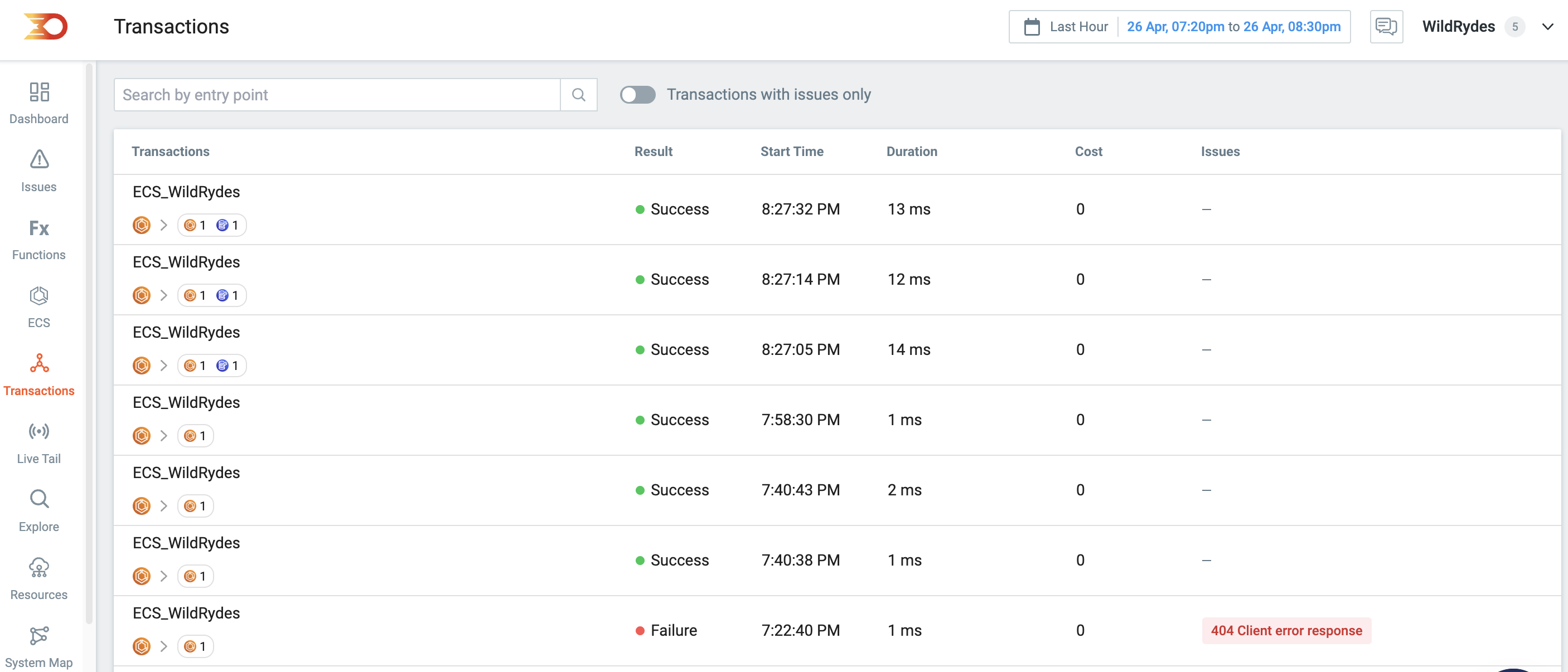Click the ECS entry icon in 8:27:14 PM row

coord(142,295)
